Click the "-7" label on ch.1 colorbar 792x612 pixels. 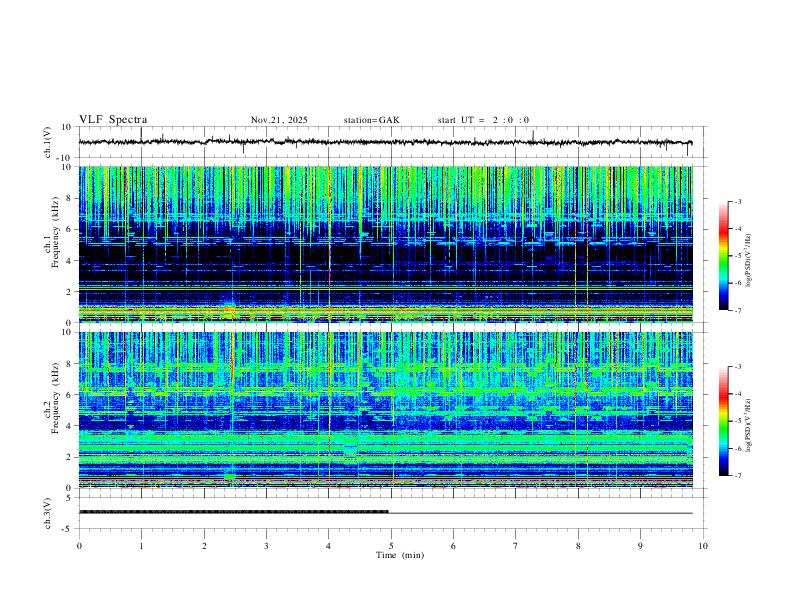(737, 311)
